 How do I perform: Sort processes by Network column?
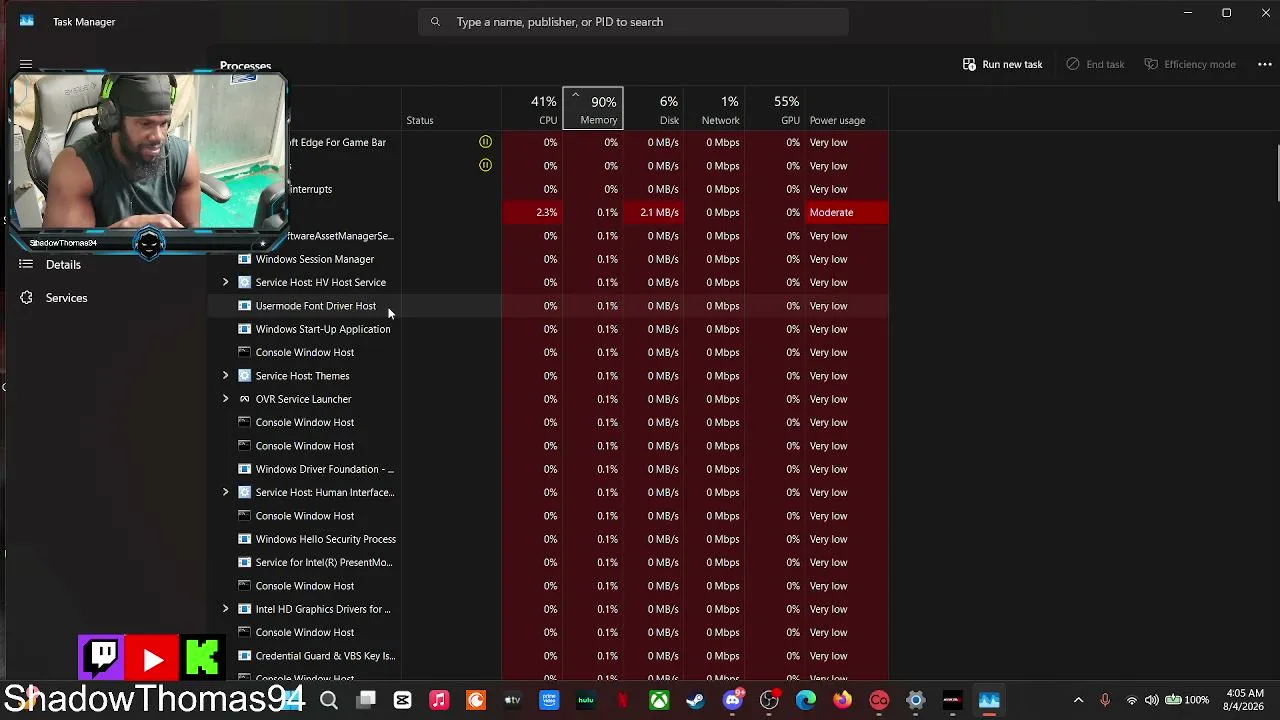tap(715, 109)
